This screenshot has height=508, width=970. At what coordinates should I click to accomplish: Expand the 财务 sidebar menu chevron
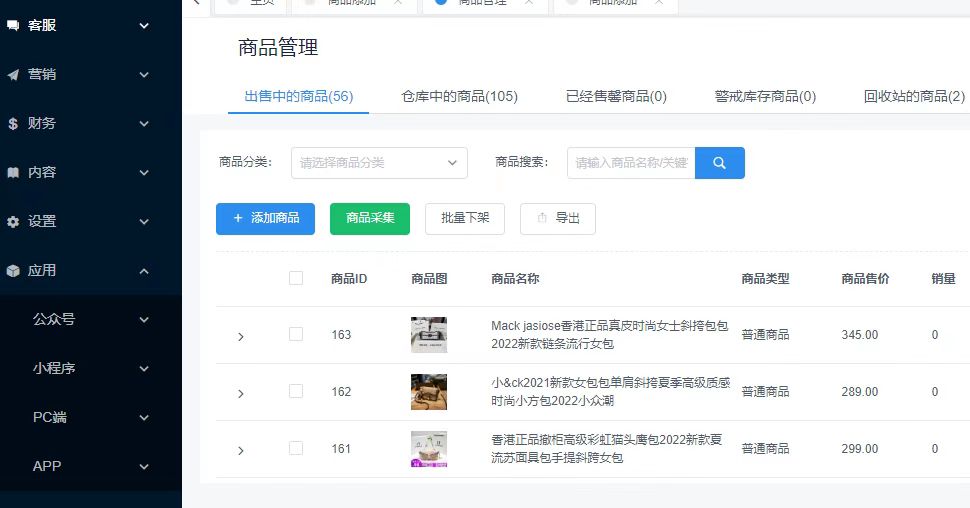144,124
